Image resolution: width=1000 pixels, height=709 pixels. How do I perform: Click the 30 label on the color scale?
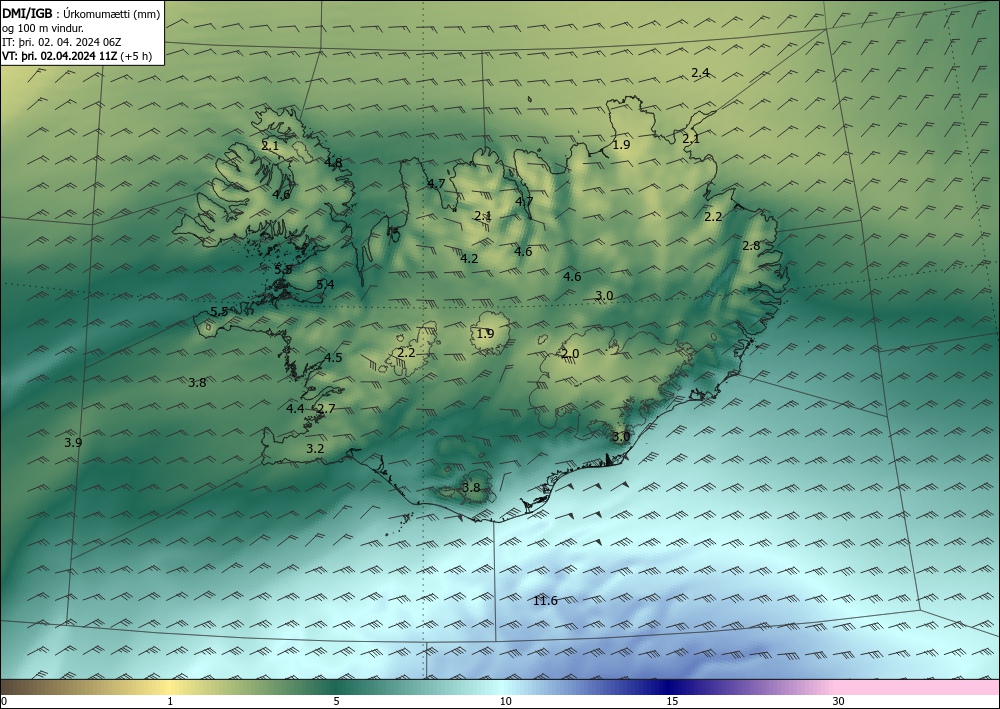(x=839, y=702)
